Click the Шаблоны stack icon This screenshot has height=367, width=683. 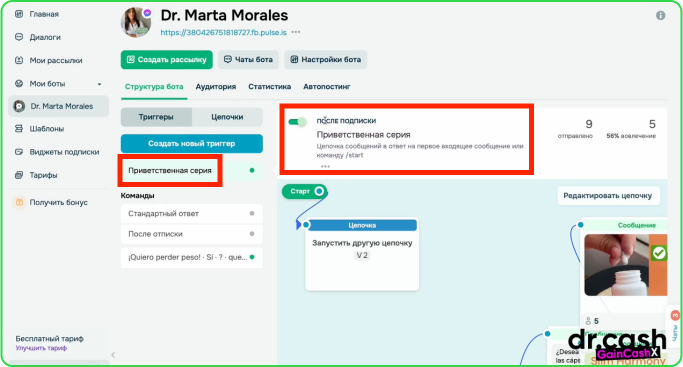pyautogui.click(x=19, y=129)
